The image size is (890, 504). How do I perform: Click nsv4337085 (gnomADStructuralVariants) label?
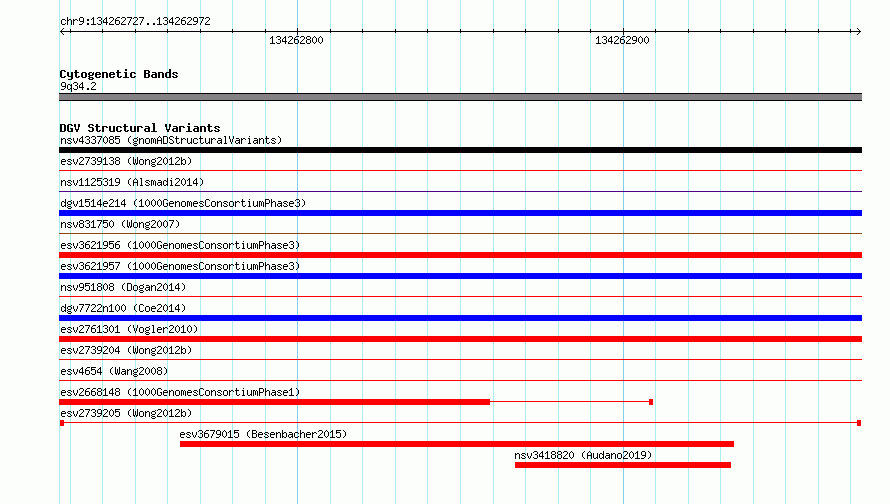[x=171, y=140]
